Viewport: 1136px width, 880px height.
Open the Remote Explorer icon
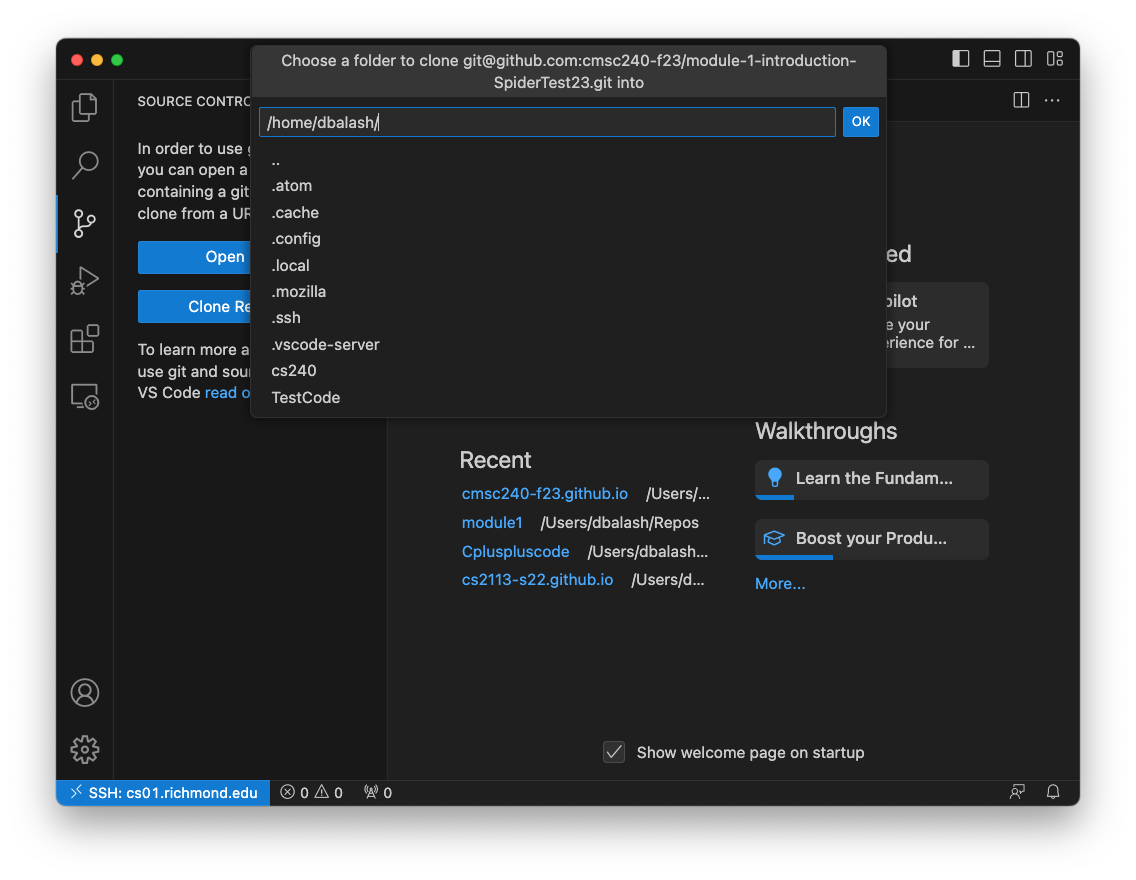point(85,397)
